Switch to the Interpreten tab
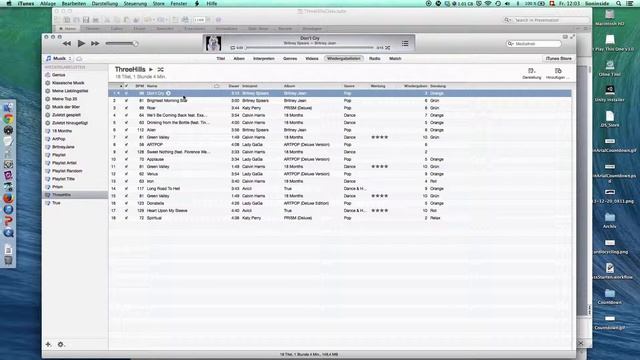This screenshot has width=640, height=360. [264, 59]
